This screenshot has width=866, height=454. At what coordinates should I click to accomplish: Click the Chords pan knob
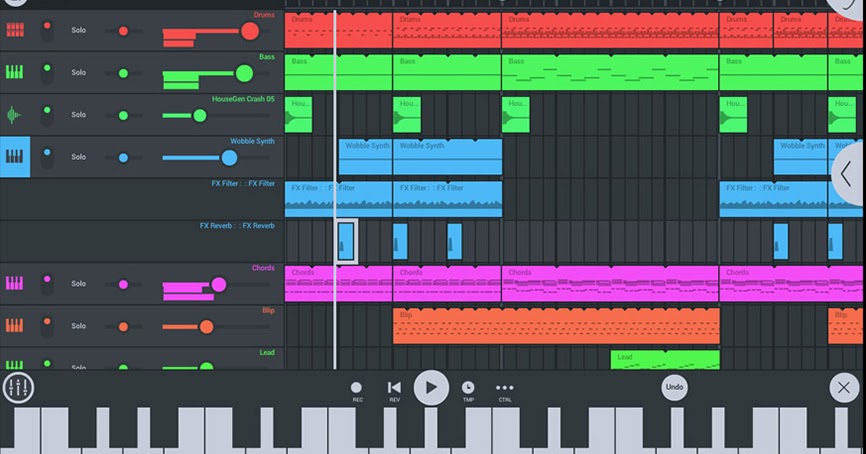pyautogui.click(x=123, y=284)
